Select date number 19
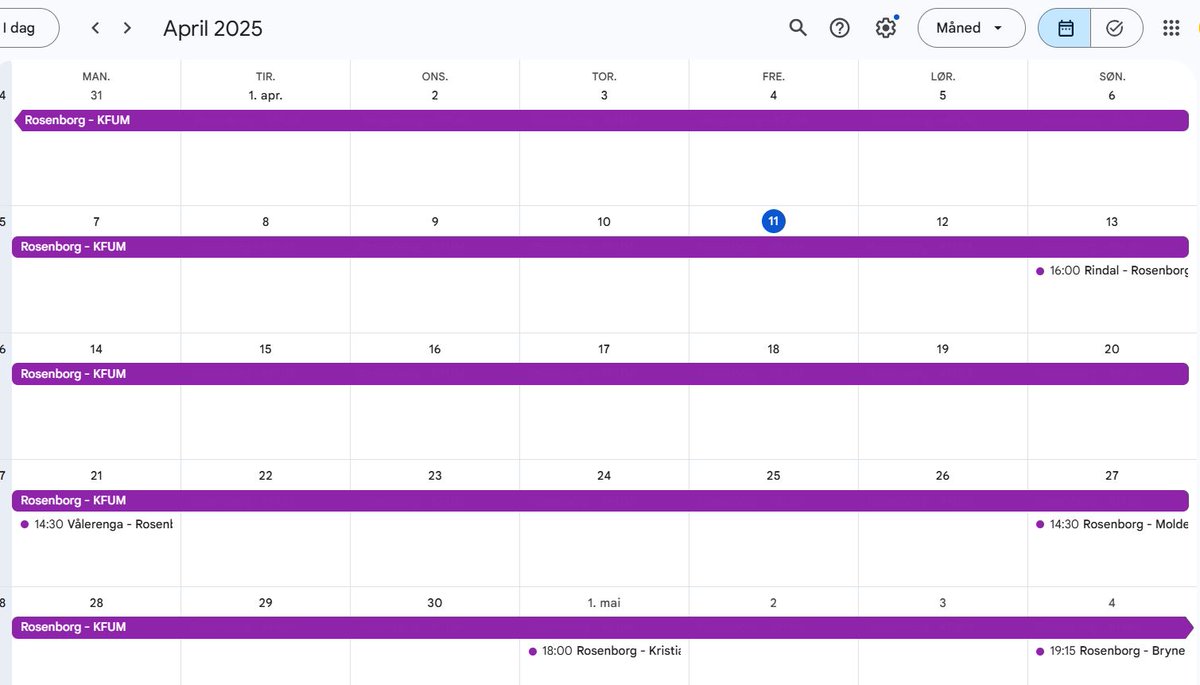Screen dimensions: 1200x685 942,349
